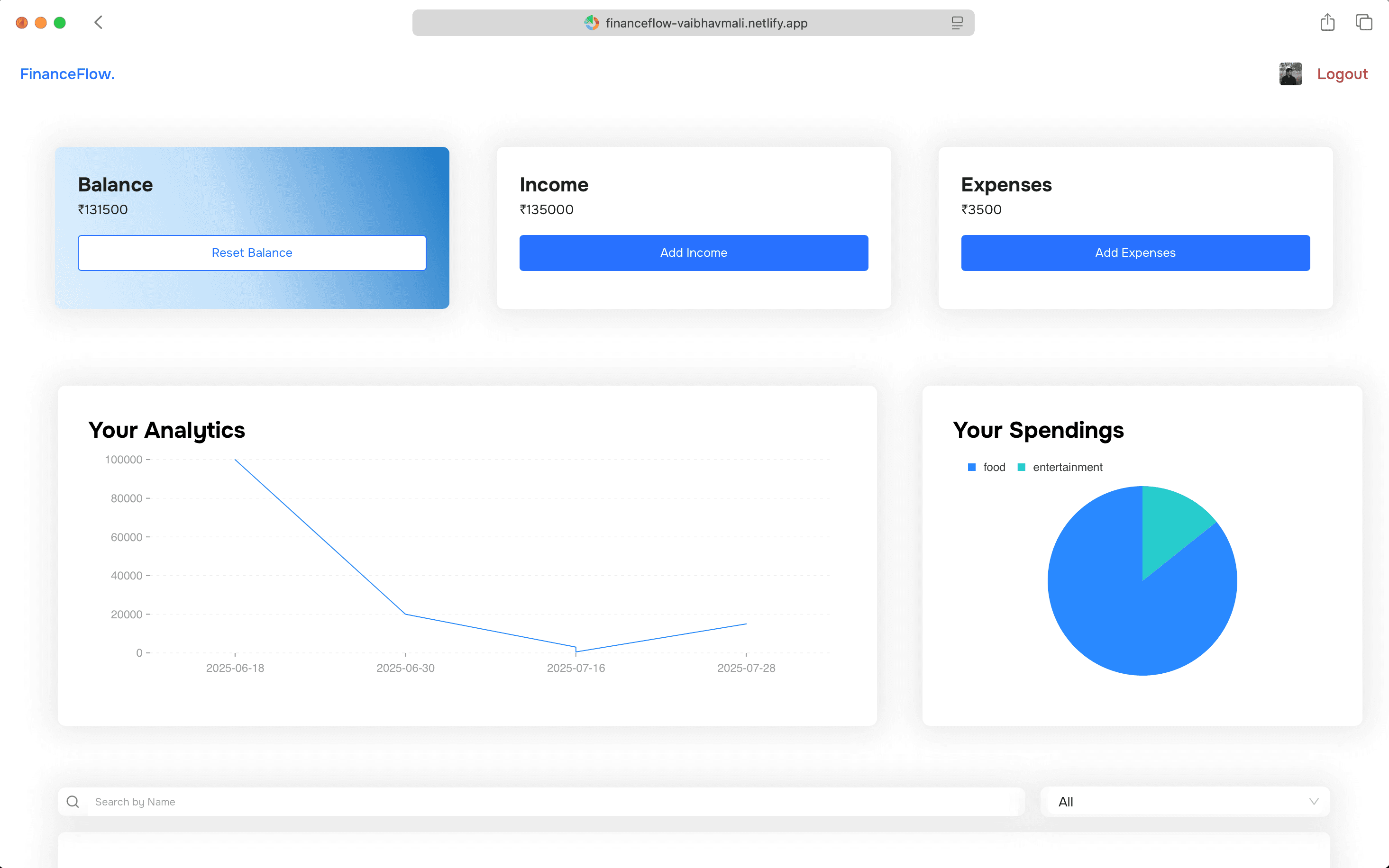Click the FinanceFlow favicon in the address bar
1389x868 pixels.
592,23
